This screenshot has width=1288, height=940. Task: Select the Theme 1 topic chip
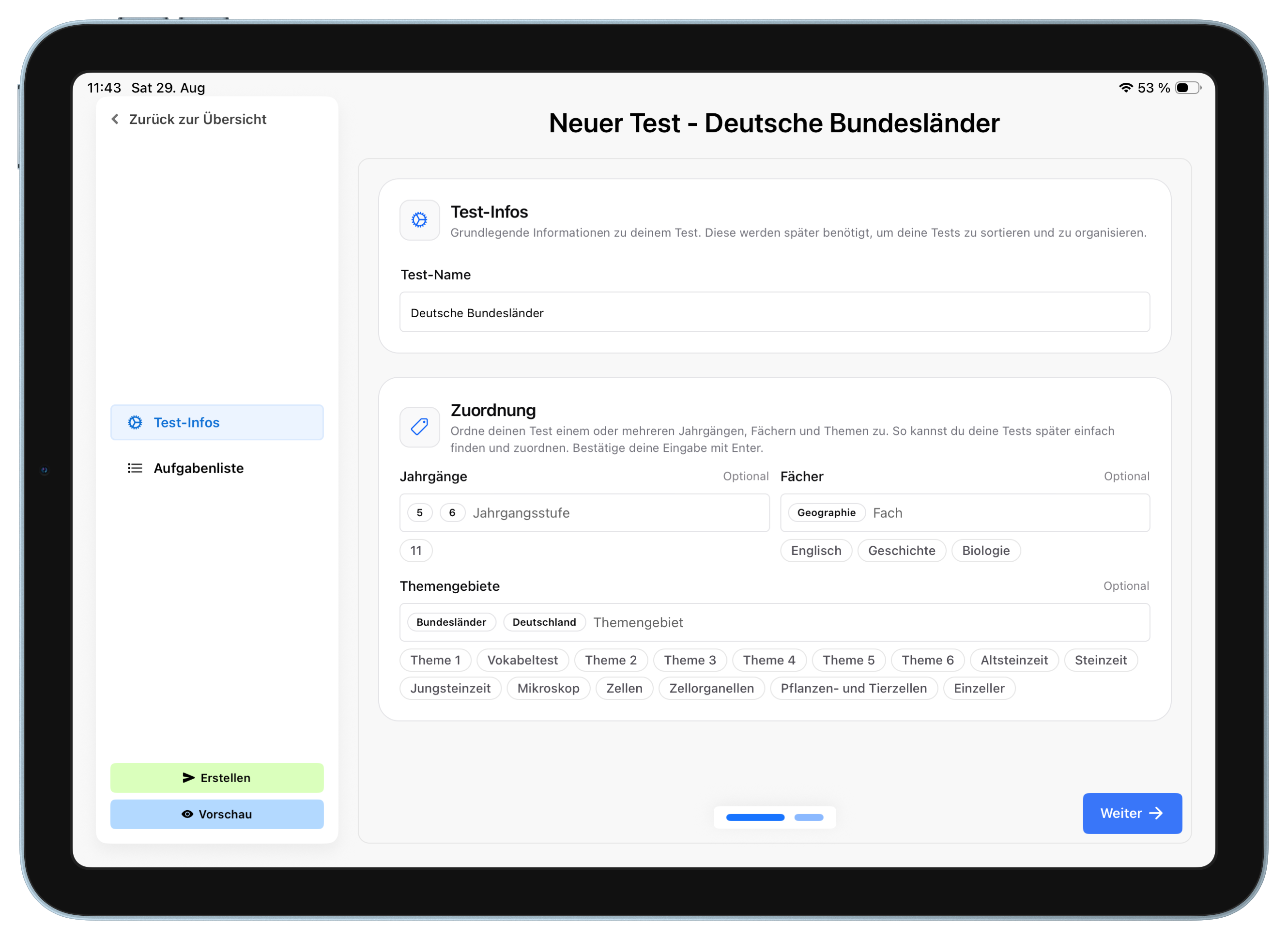coord(435,660)
